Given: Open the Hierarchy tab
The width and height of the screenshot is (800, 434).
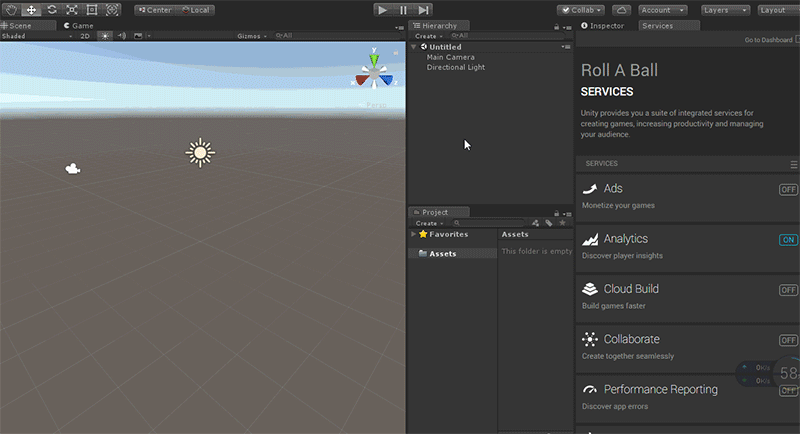Looking at the screenshot, I should [439, 25].
